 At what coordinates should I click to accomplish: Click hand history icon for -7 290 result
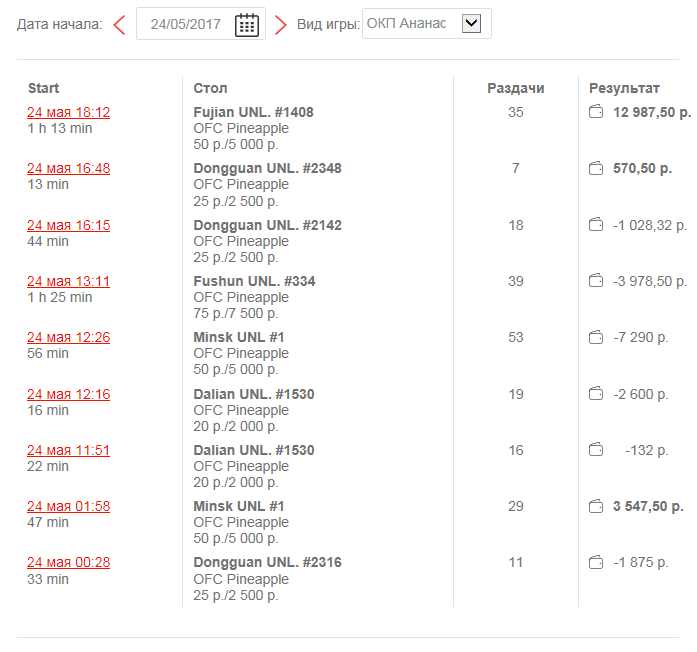click(597, 337)
